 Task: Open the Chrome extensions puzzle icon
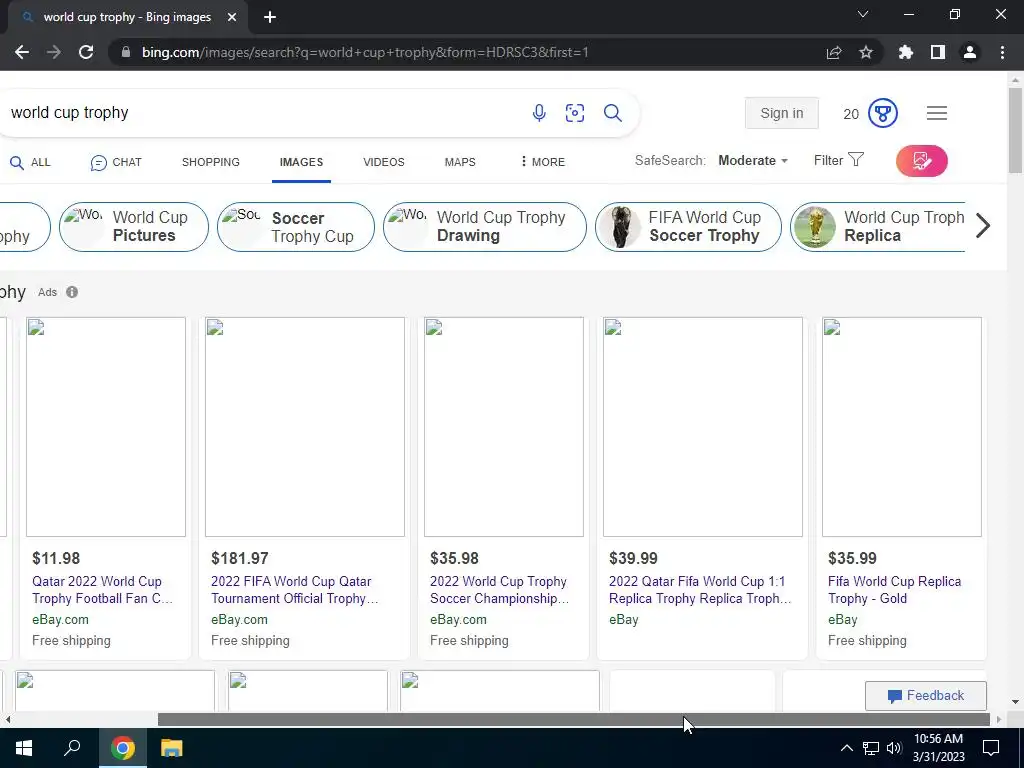[906, 52]
